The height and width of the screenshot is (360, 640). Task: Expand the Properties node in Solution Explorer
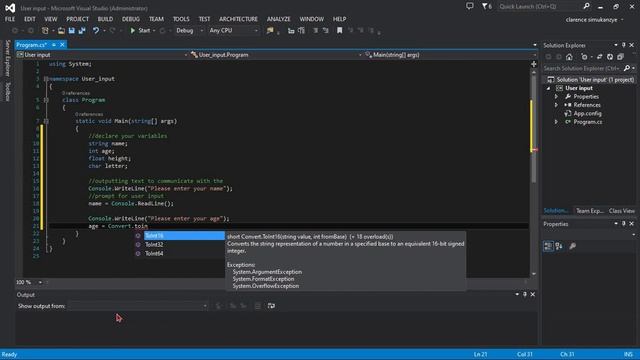coord(556,97)
